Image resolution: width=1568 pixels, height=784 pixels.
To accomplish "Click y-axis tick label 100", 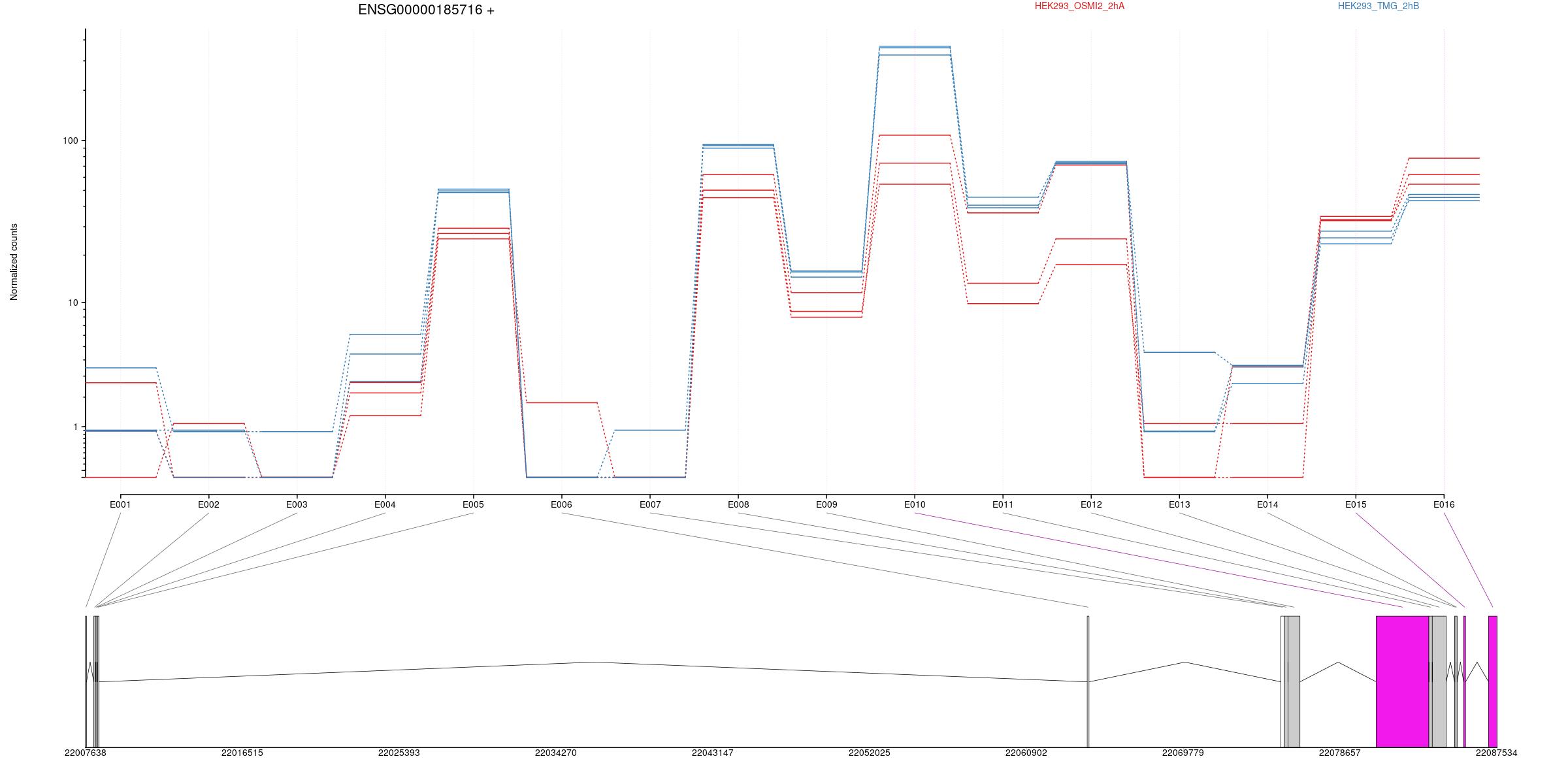I will point(70,140).
